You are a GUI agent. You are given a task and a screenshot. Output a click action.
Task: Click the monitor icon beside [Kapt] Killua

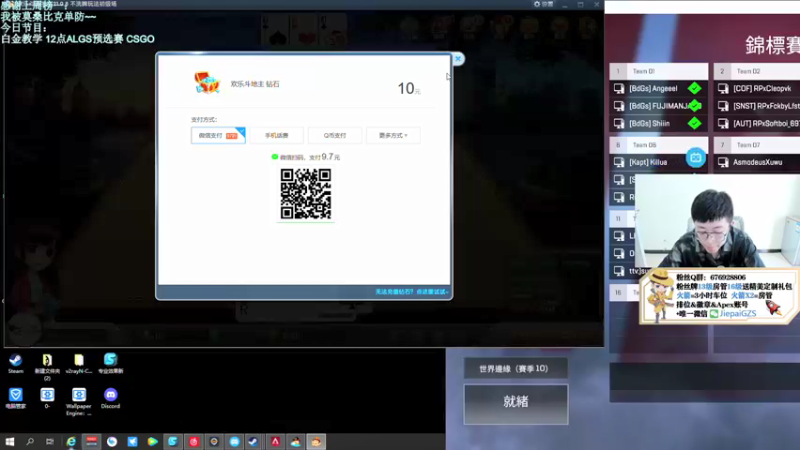point(619,162)
